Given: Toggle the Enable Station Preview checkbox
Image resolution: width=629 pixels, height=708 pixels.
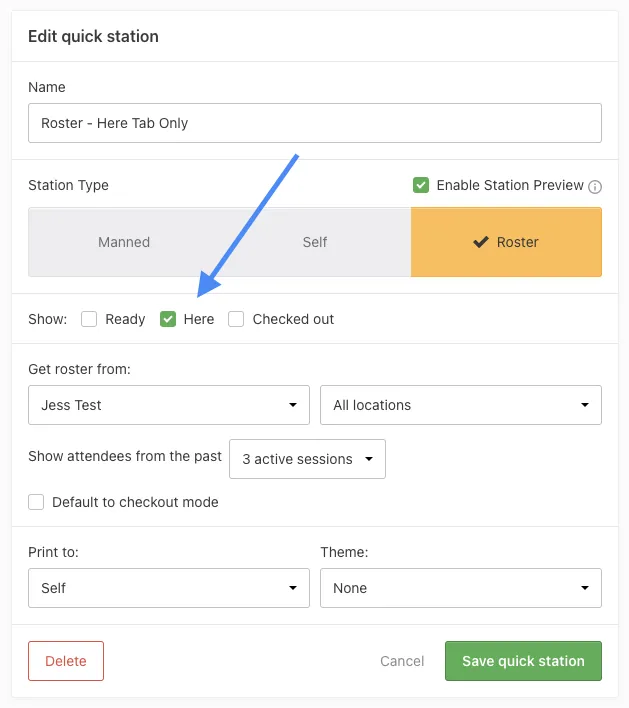Looking at the screenshot, I should click(x=421, y=185).
